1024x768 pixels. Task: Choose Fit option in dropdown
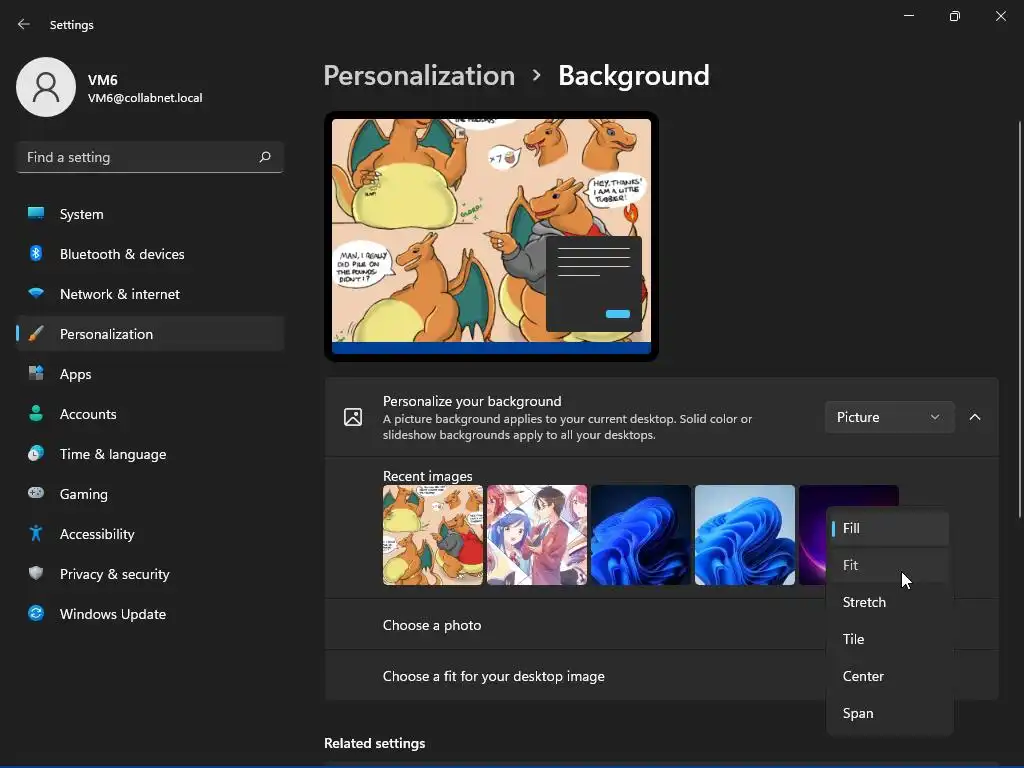tap(889, 565)
